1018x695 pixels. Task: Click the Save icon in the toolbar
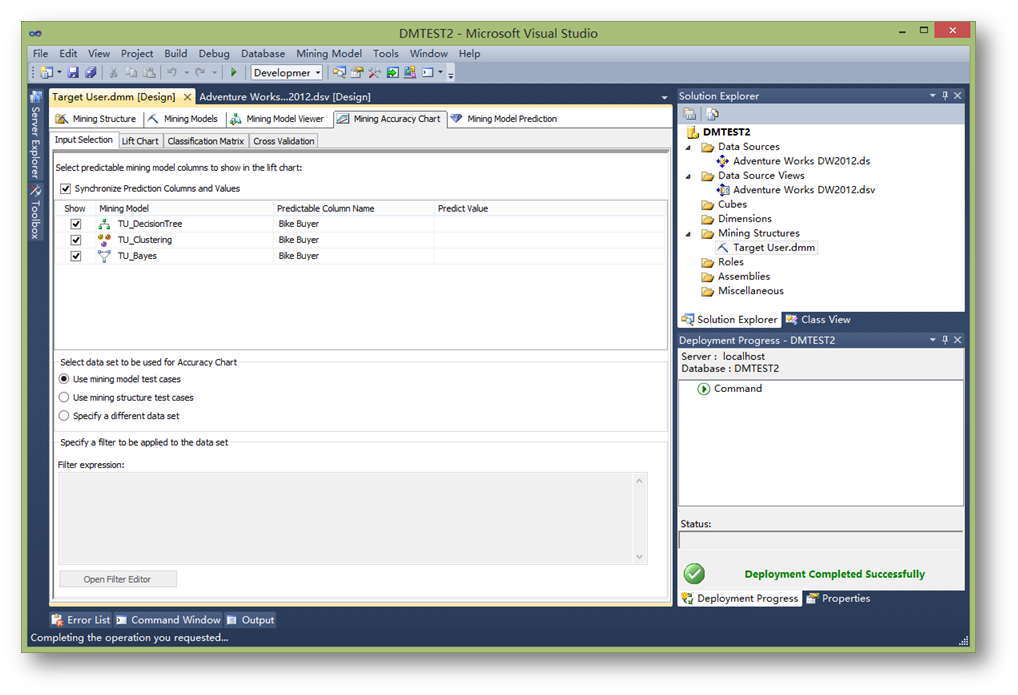[x=74, y=73]
